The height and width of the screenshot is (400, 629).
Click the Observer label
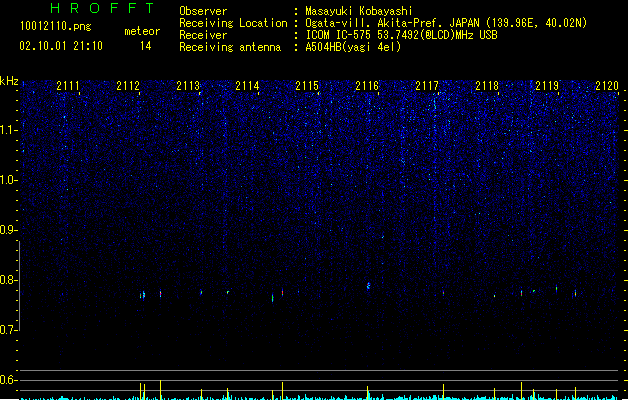(x=203, y=11)
